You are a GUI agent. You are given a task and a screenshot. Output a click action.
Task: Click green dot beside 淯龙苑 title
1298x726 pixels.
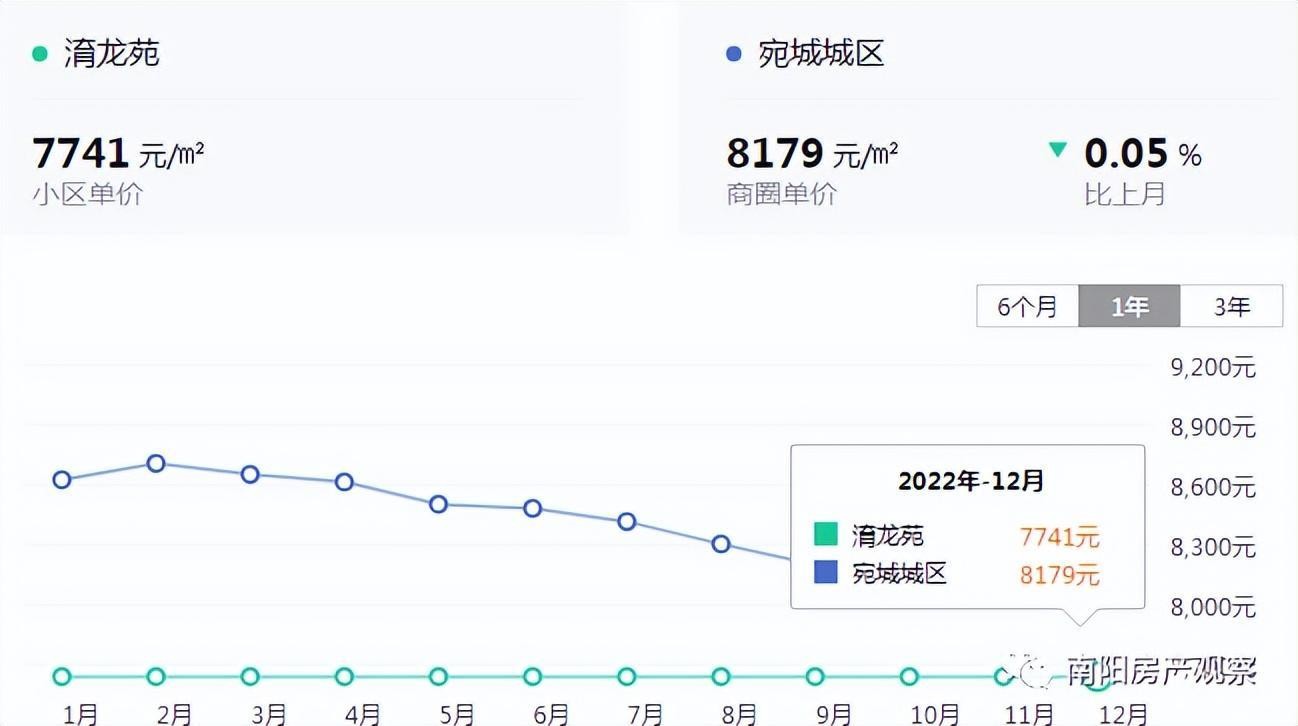[40, 54]
